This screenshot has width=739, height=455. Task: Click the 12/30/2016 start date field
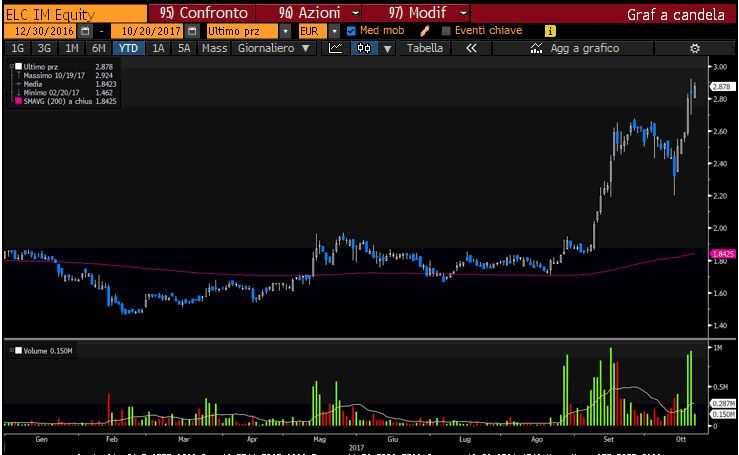point(41,31)
